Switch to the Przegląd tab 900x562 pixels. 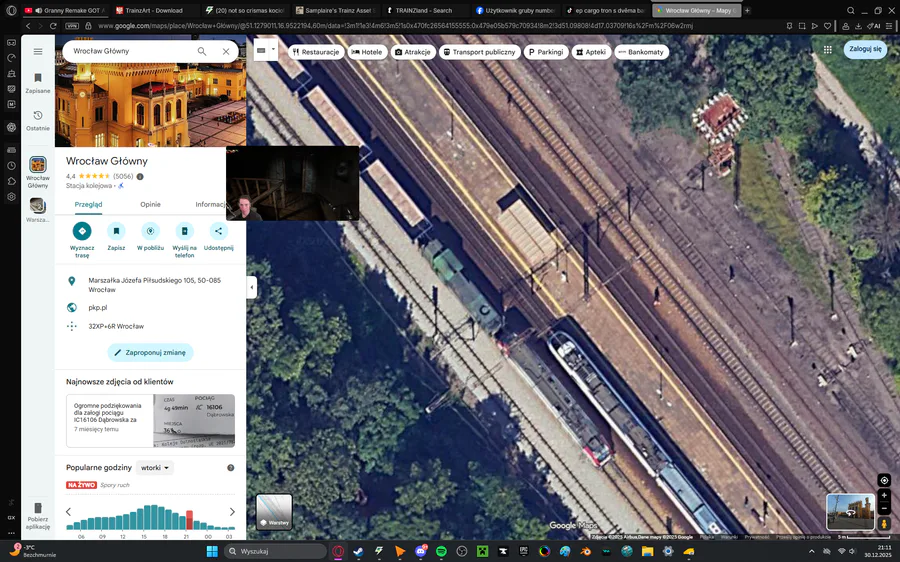tap(88, 204)
